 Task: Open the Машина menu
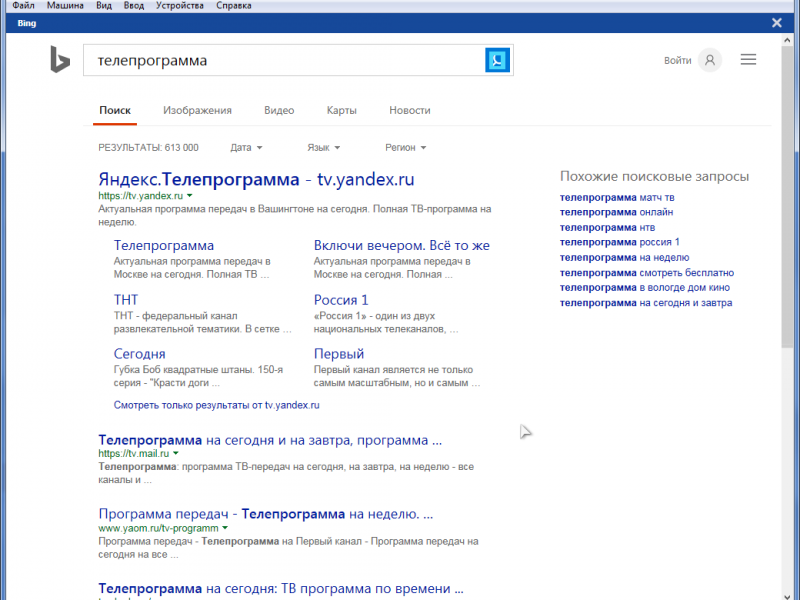pos(65,6)
